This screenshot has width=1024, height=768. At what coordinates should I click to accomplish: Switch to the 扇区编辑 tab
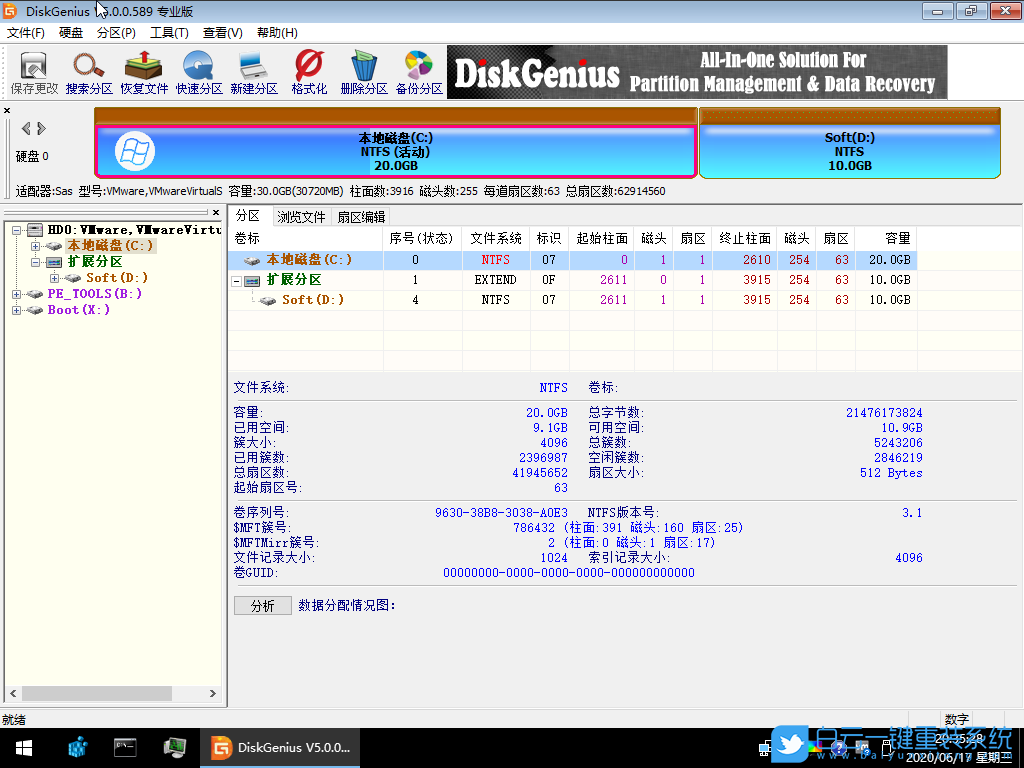pos(361,215)
